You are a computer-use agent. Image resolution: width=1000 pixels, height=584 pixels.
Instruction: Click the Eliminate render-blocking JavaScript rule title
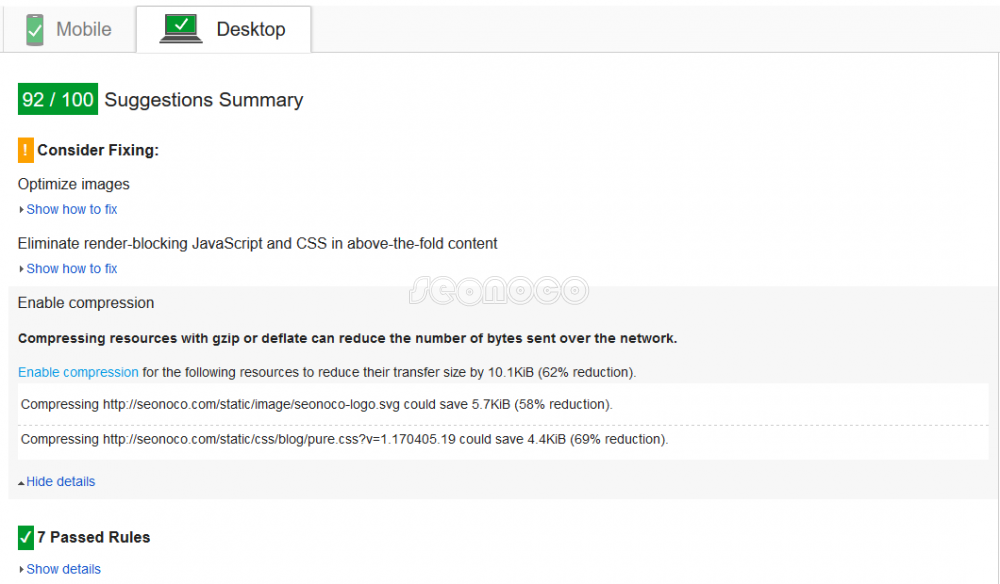(257, 243)
